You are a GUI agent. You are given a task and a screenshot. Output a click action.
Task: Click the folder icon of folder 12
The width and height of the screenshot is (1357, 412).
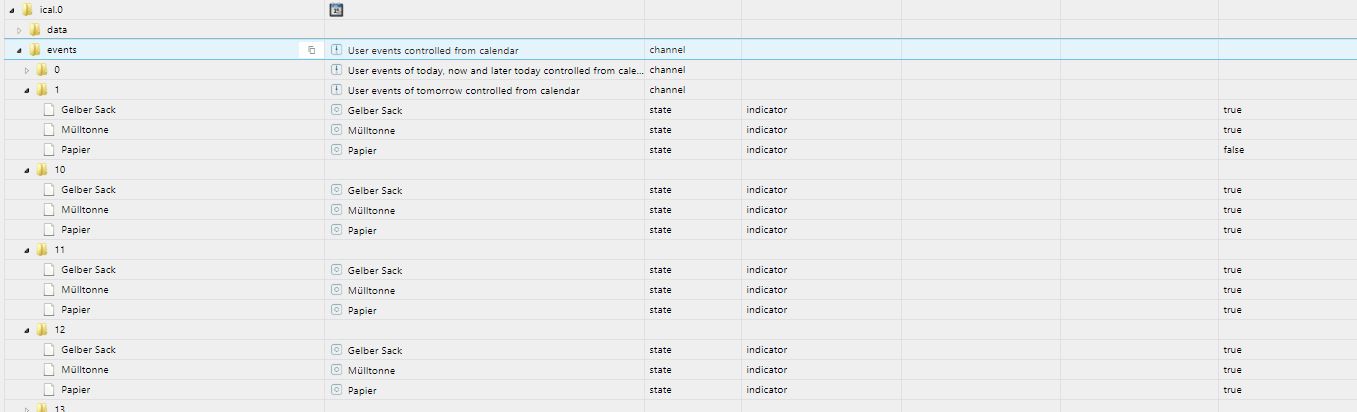pyautogui.click(x=42, y=330)
